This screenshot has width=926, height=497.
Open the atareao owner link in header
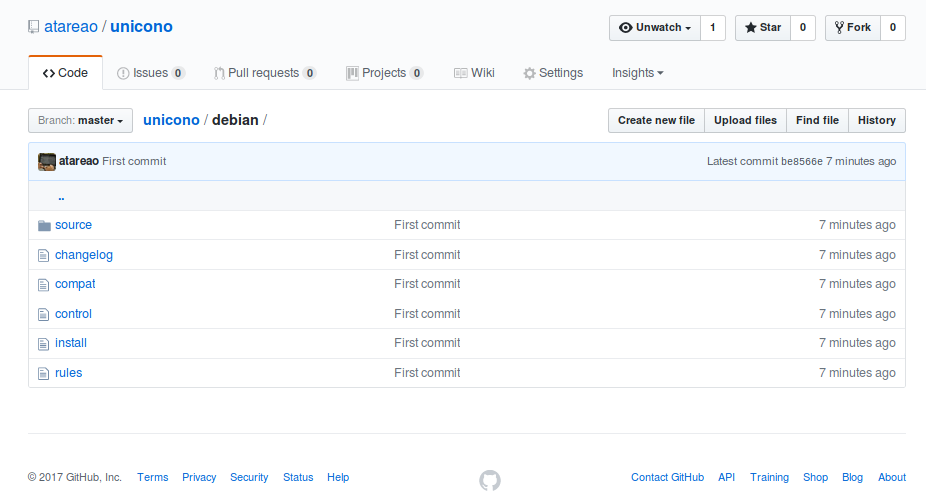(71, 27)
